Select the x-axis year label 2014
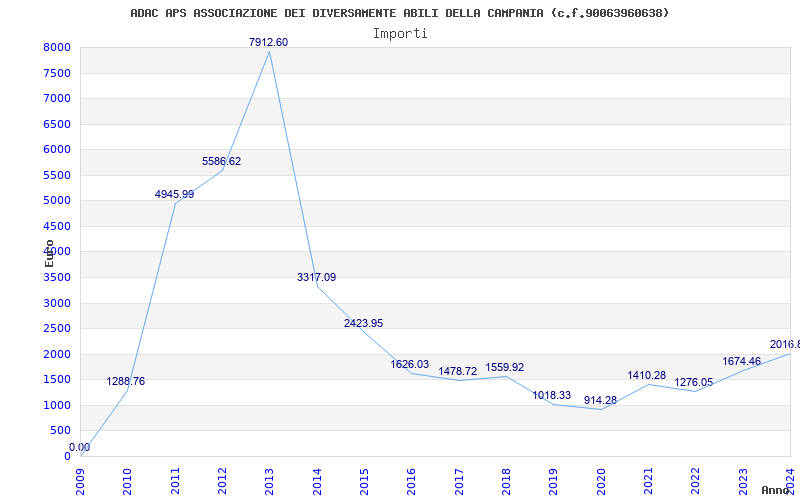Screen dimensions: 800x500 317,482
